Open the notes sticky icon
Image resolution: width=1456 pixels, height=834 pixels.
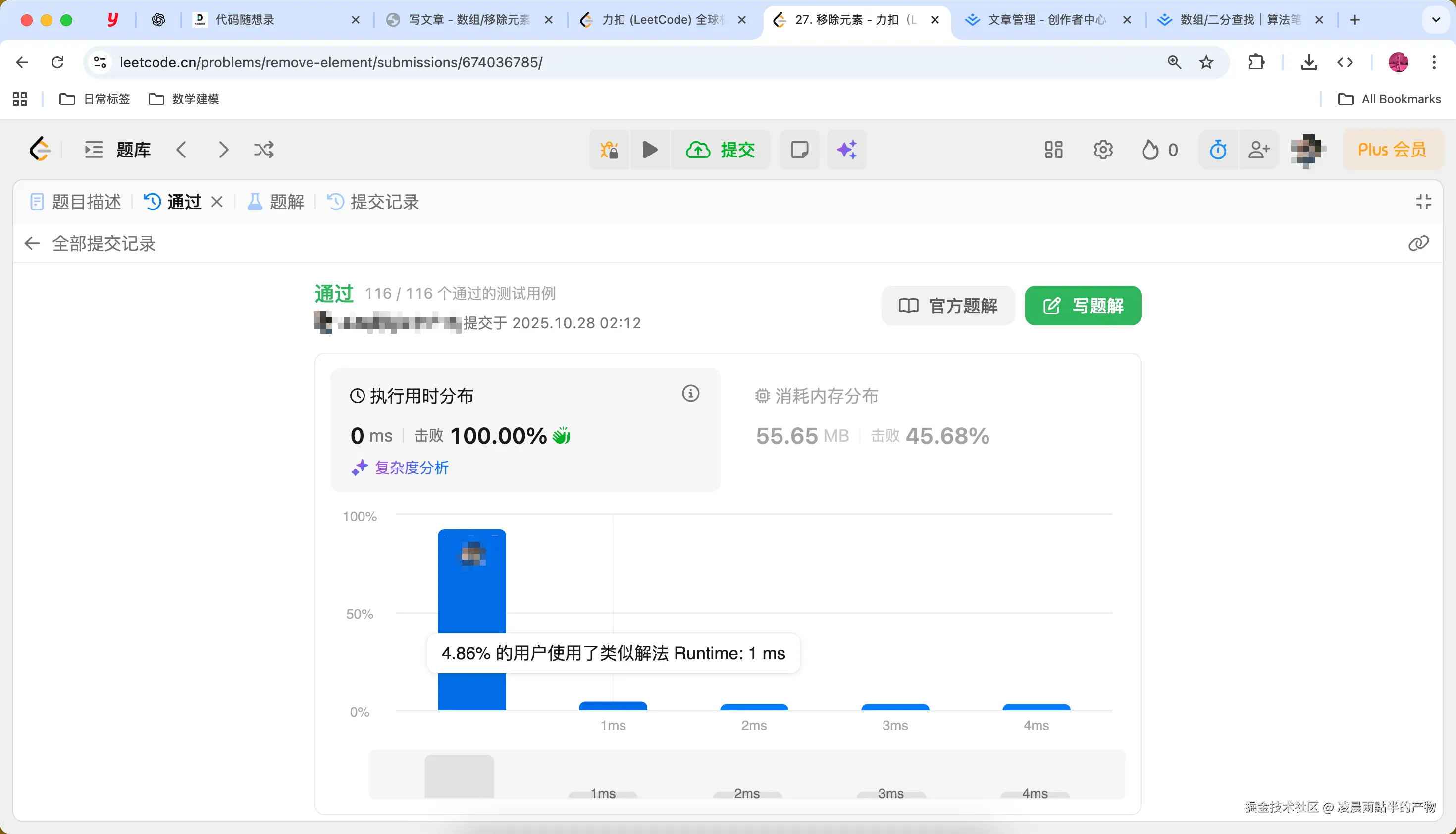800,150
